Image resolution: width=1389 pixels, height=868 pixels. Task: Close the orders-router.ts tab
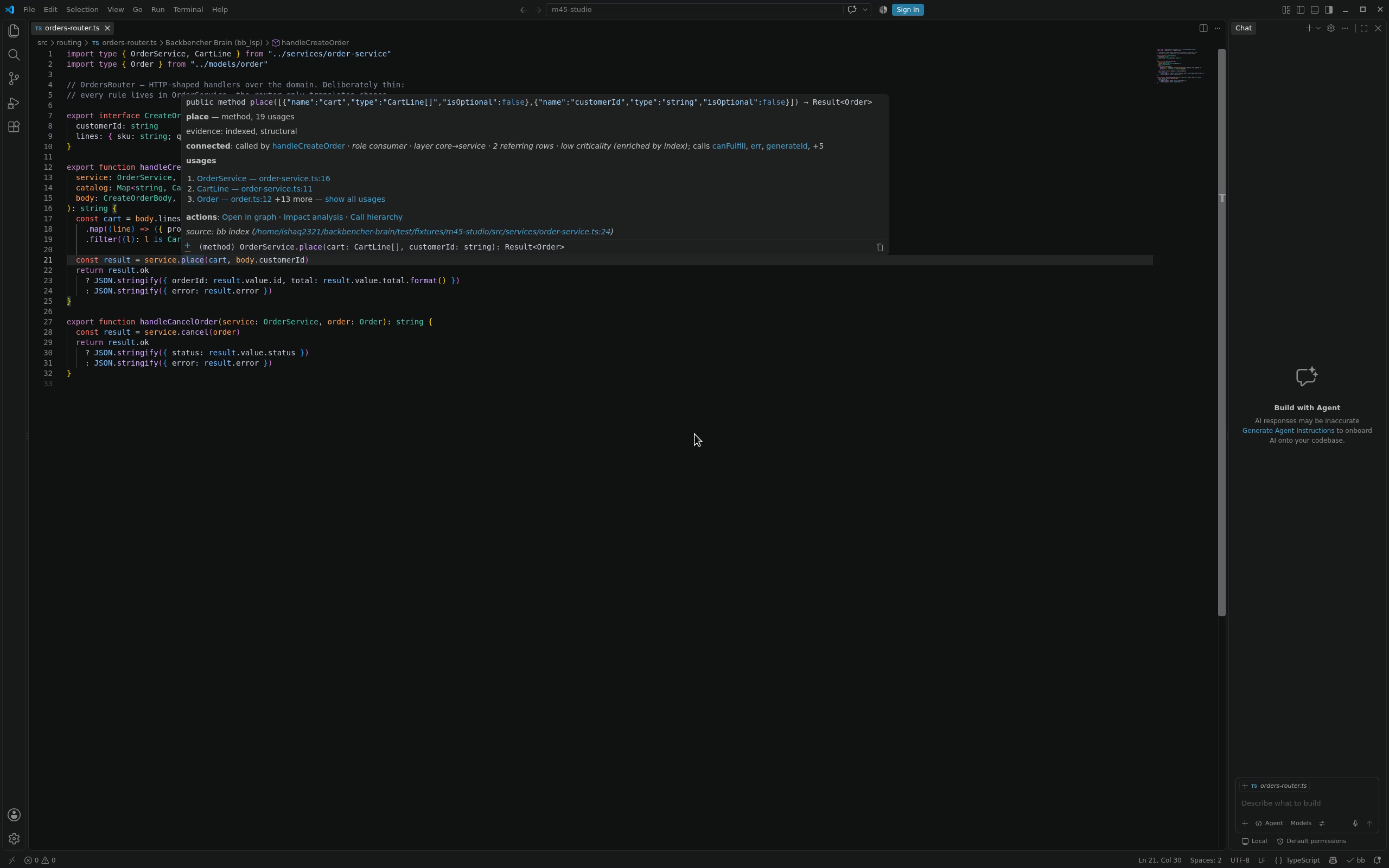tap(107, 28)
